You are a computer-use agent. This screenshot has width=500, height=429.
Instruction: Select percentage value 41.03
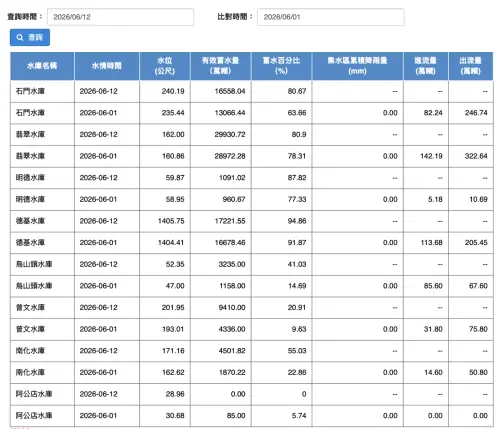[x=297, y=264]
